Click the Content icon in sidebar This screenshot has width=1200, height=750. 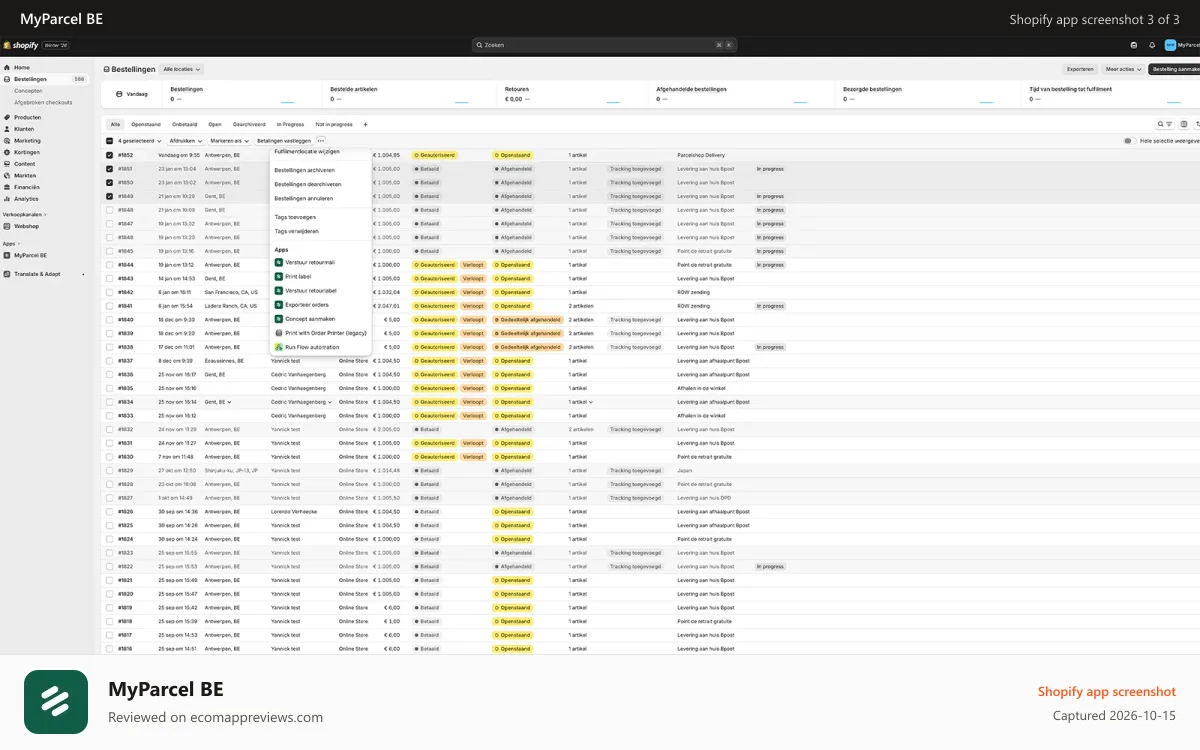point(7,164)
